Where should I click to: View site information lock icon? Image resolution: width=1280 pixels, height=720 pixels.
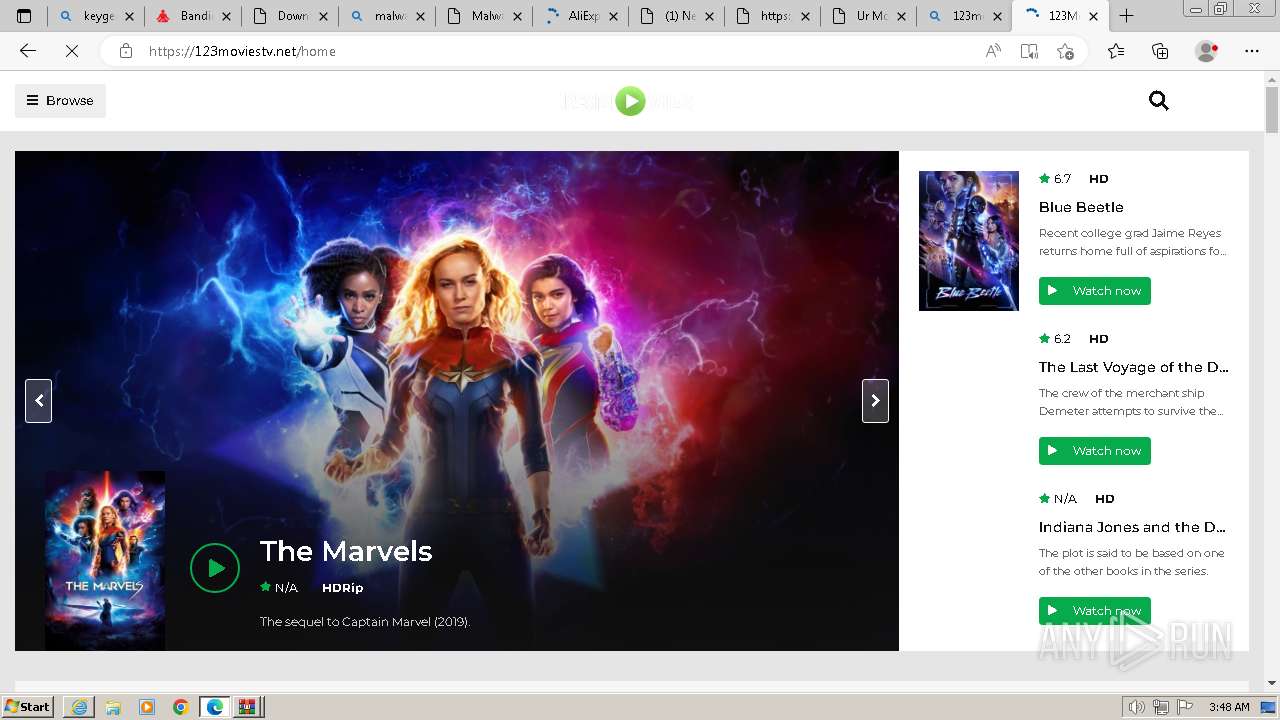(126, 51)
